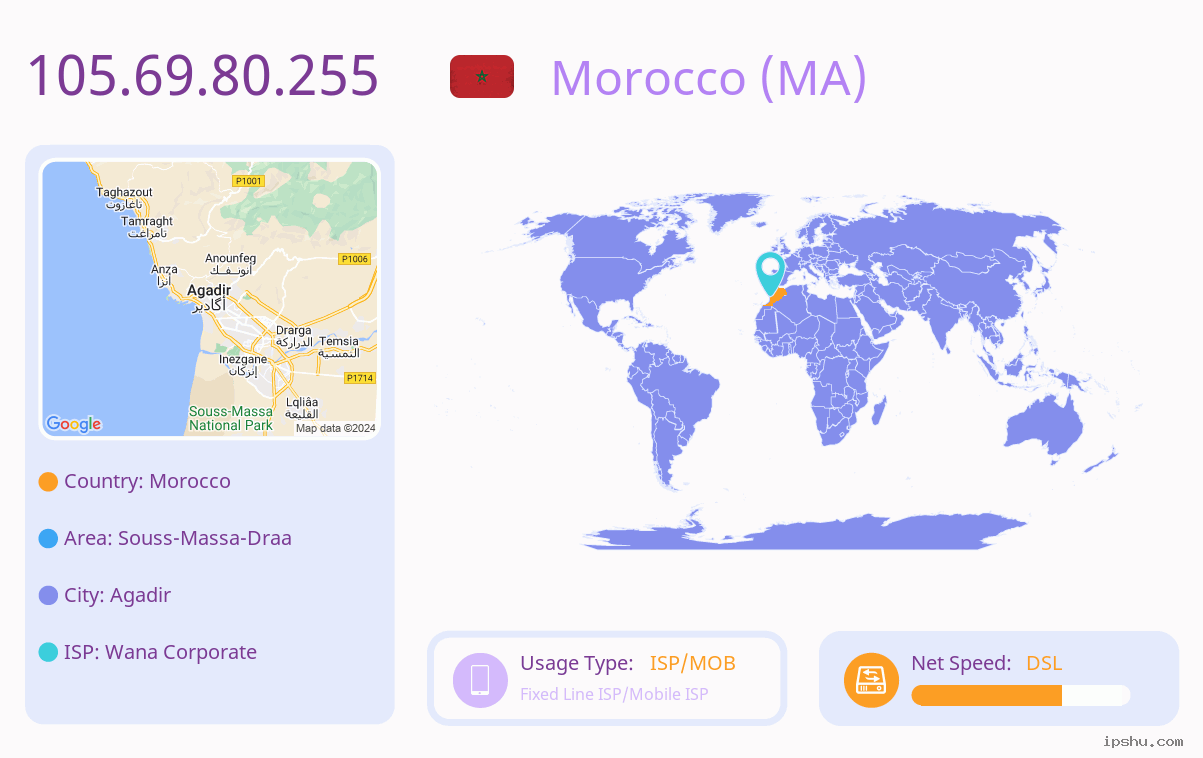Screen dimensions: 1203x758
Task: Click the orange Country bullet dot
Action: point(48,481)
